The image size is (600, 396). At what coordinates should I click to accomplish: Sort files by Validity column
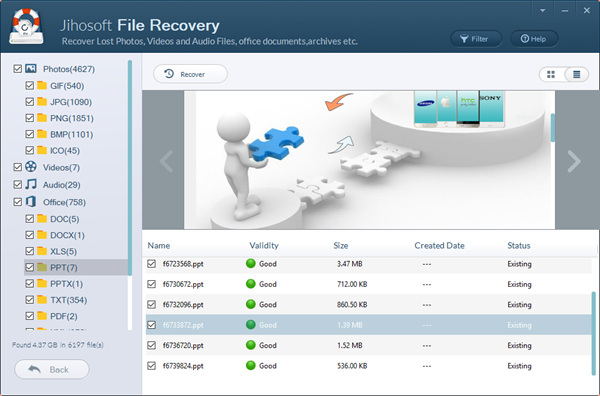pyautogui.click(x=264, y=245)
